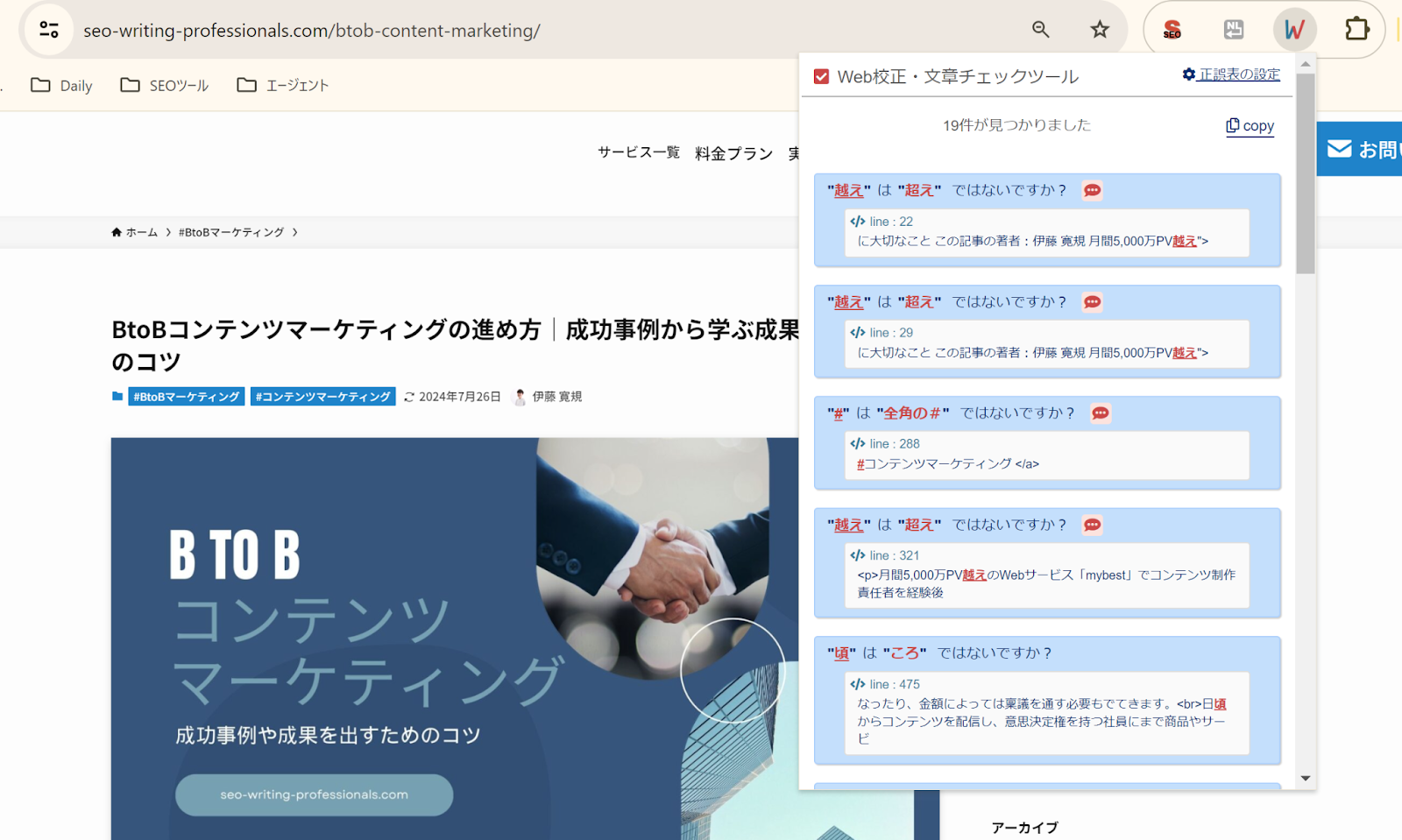
Task: Uncheck the Web校正・文章チェックツール checkbox
Action: 820,75
